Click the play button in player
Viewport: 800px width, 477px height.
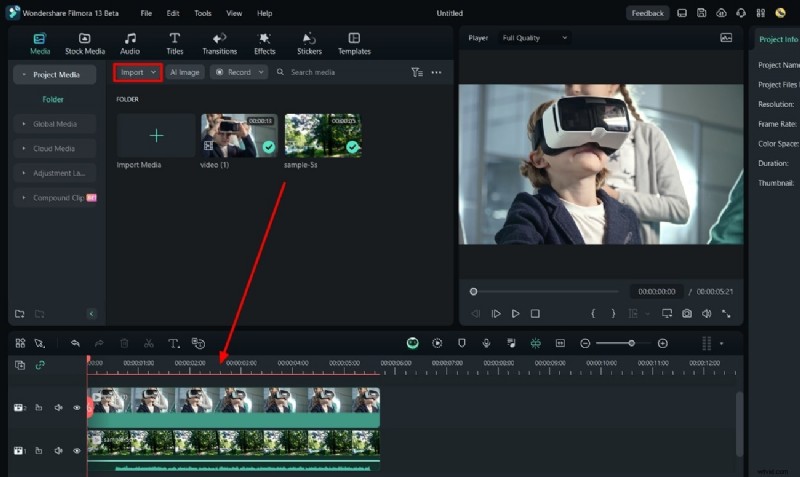pyautogui.click(x=515, y=314)
